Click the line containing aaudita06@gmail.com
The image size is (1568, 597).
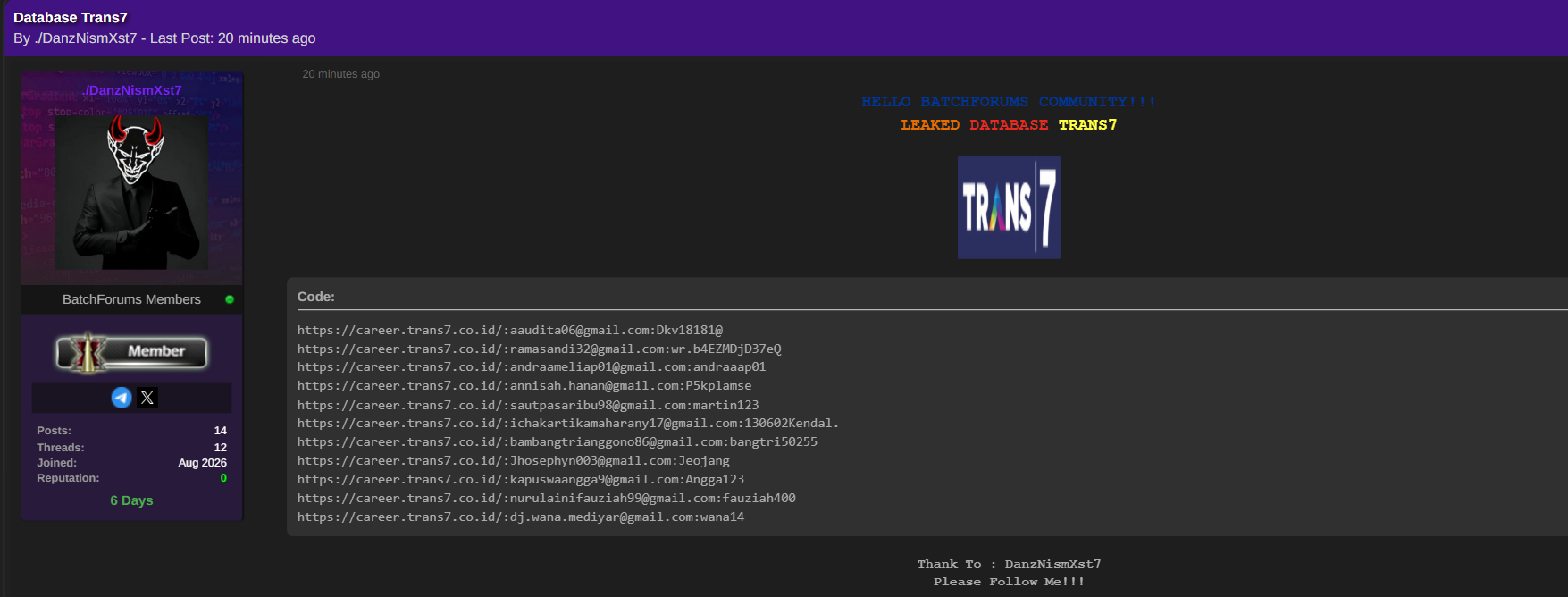pos(510,330)
